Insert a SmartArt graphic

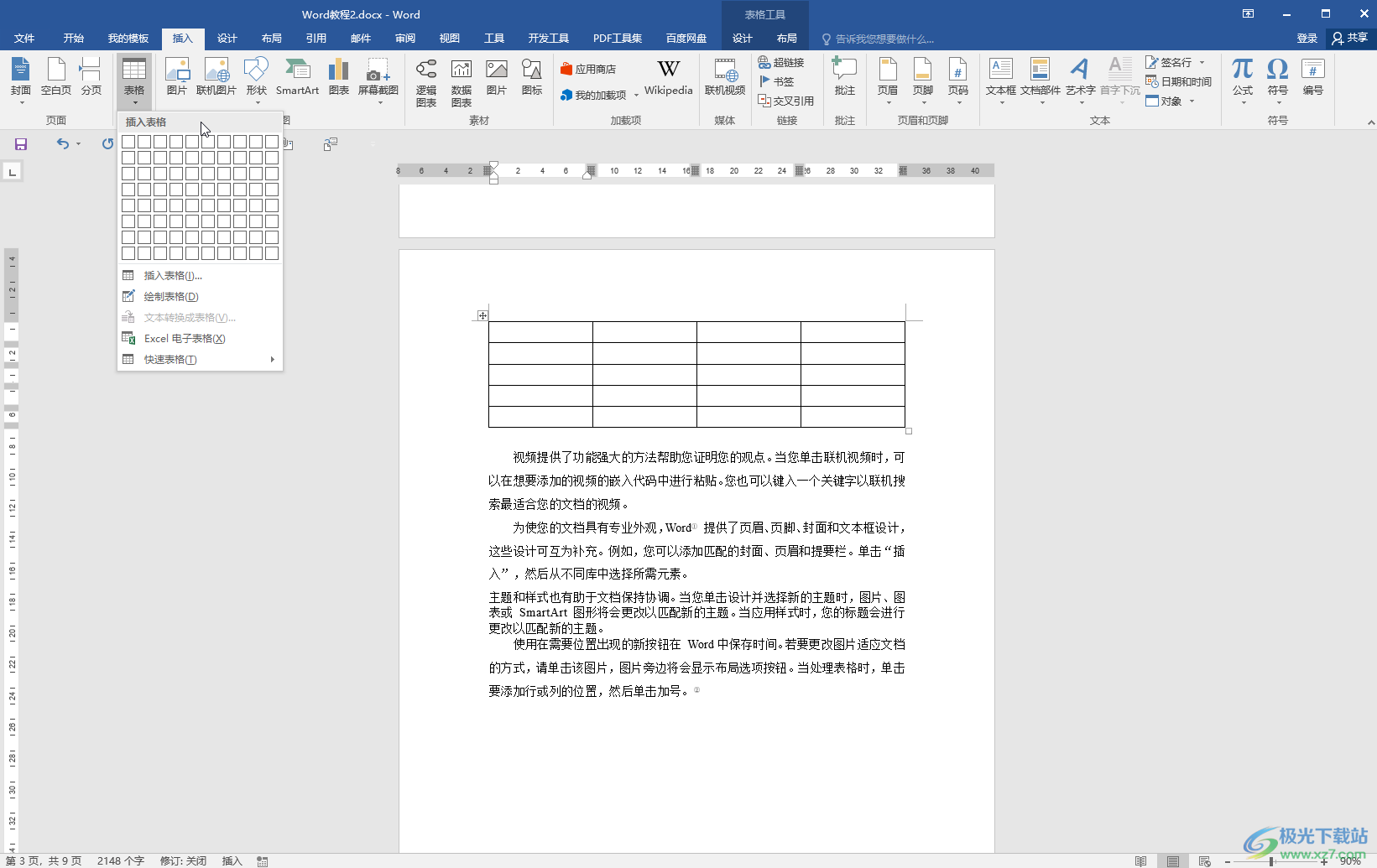(297, 77)
